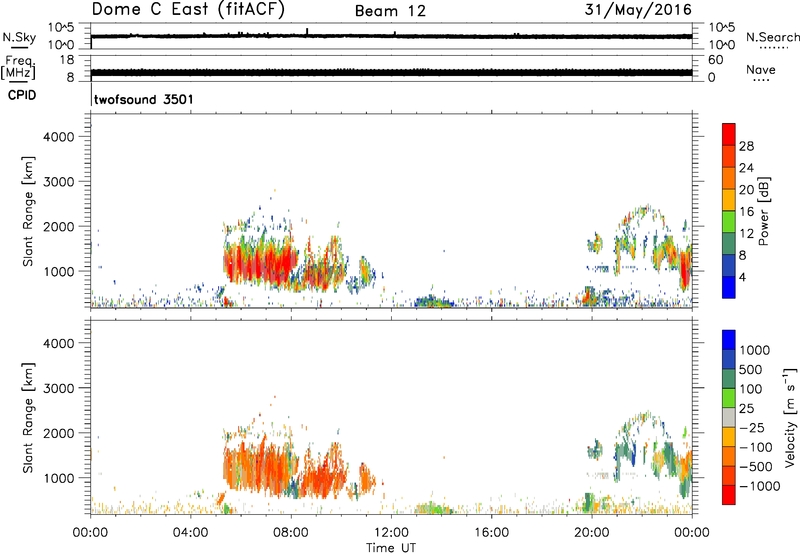
Task: Click the gray segment of Velocity colorbar
Action: coord(729,417)
